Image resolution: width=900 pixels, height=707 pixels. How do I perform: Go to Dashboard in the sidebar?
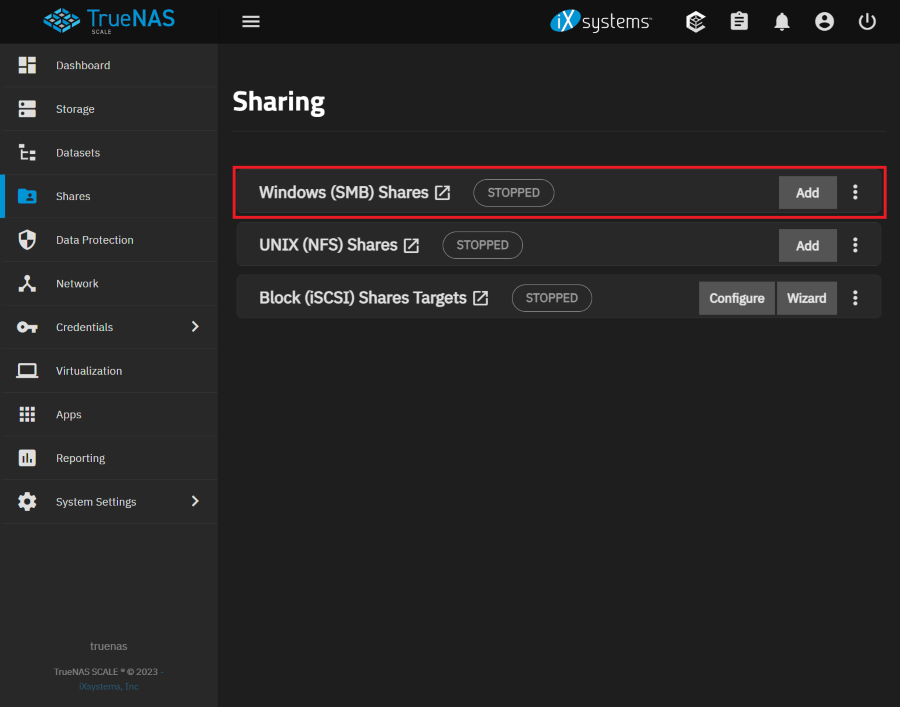point(83,66)
